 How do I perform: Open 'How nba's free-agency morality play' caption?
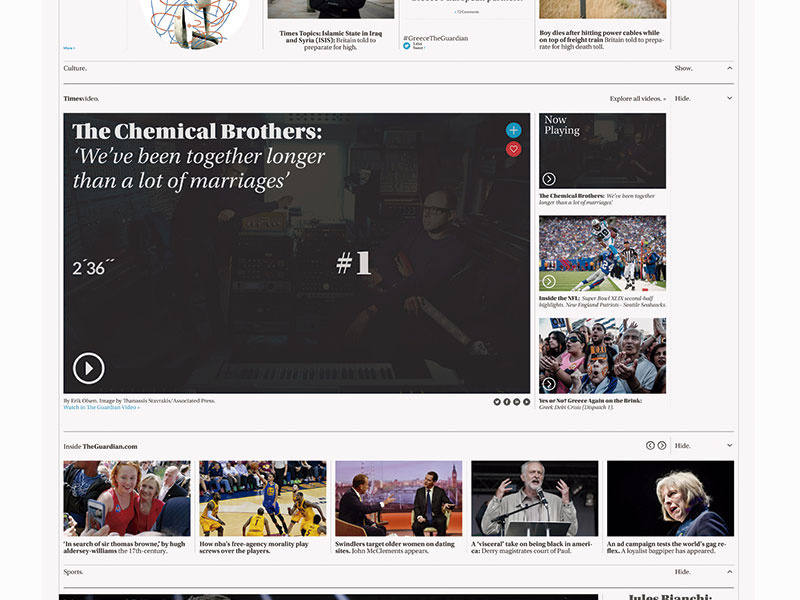click(x=254, y=547)
